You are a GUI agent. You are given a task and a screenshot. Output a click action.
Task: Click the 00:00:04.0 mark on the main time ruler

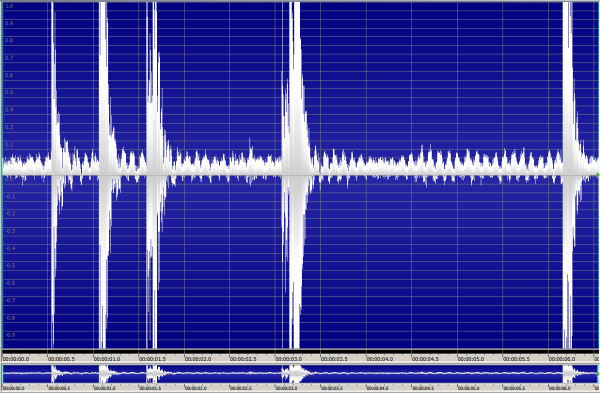pyautogui.click(x=380, y=359)
